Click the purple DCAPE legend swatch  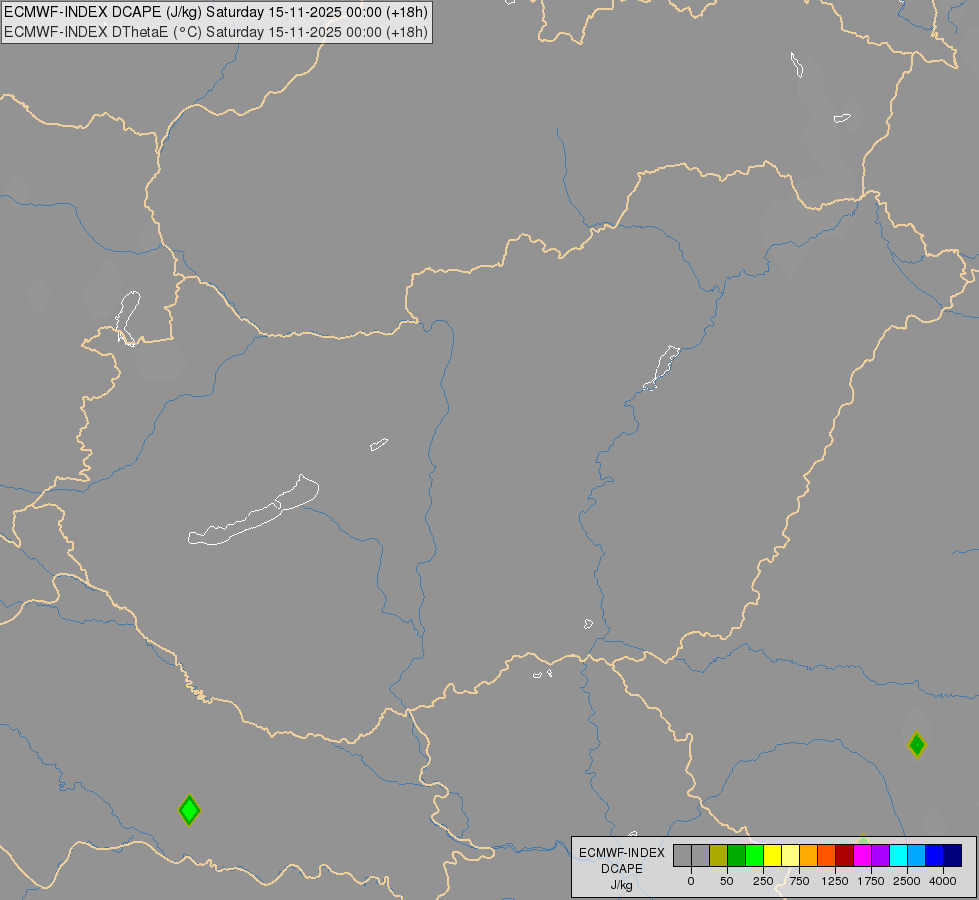880,855
